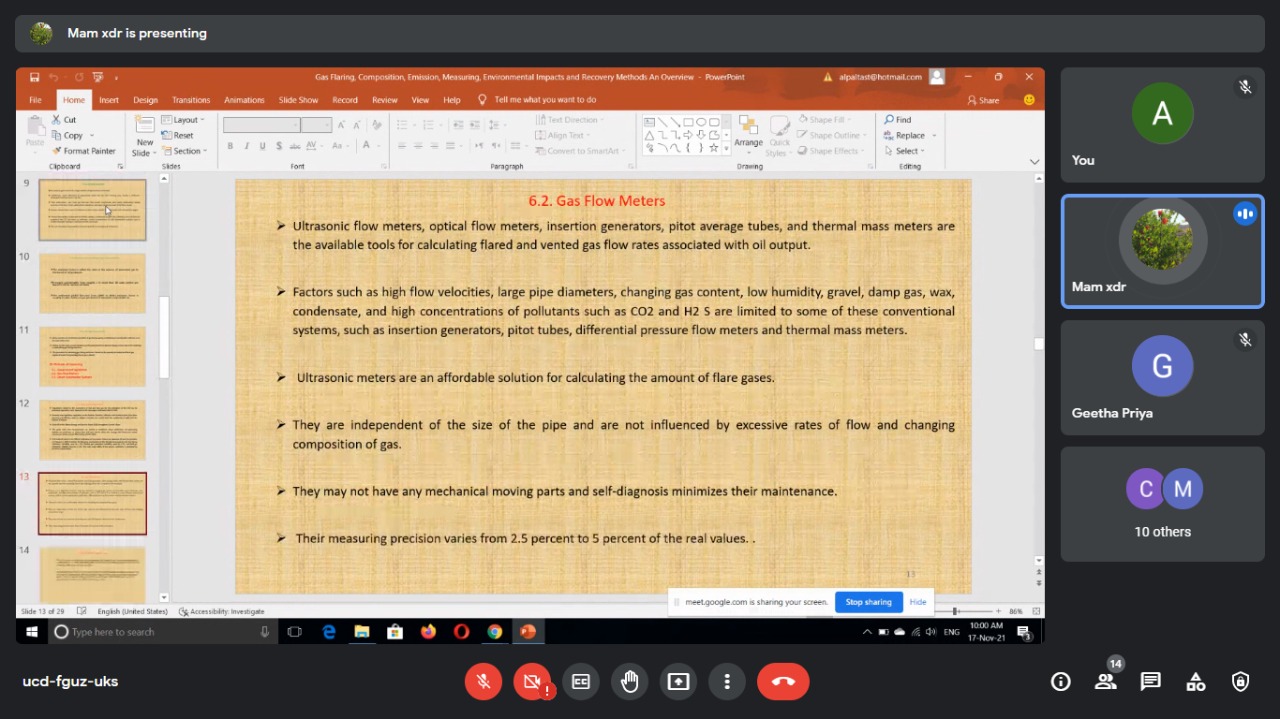Image resolution: width=1280 pixels, height=719 pixels.
Task: Toggle text Shadow formatting
Action: tap(279, 146)
